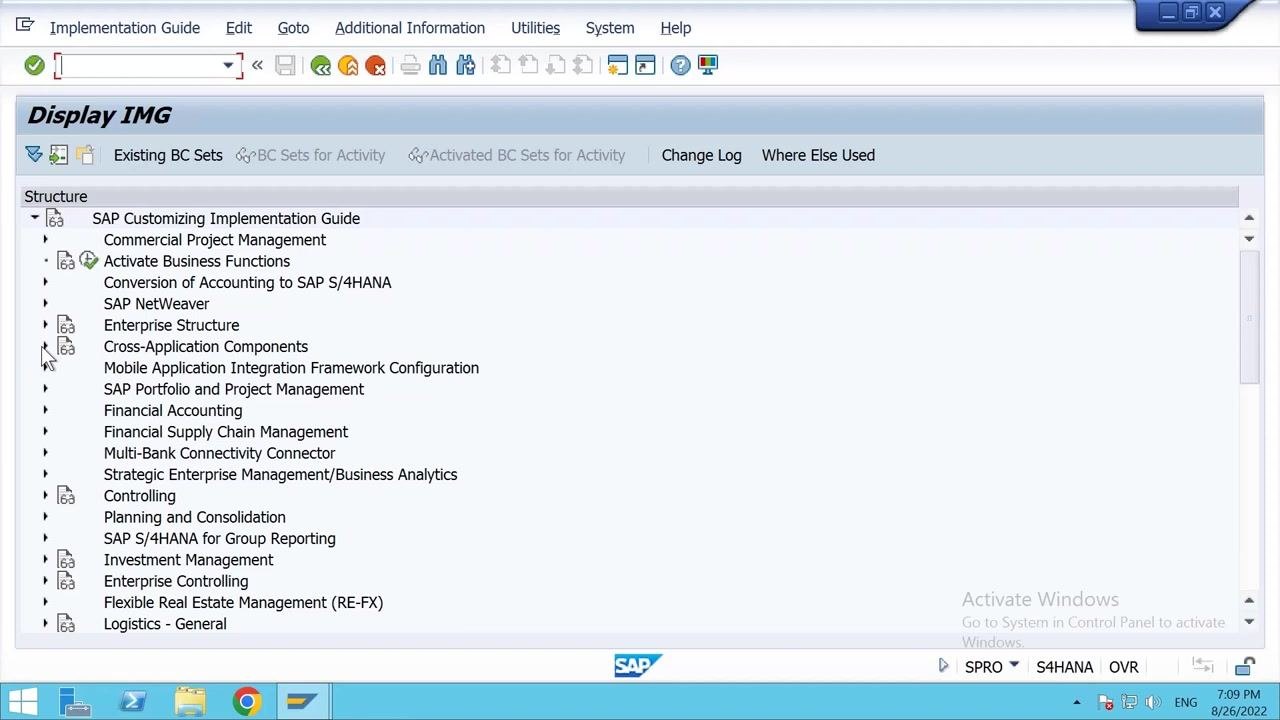Select Multi-Bank Connectivity Connector row

[219, 453]
